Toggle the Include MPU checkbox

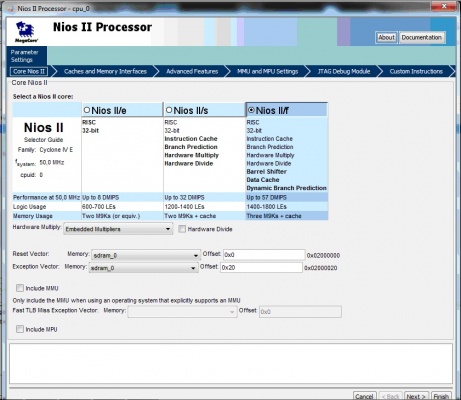20,329
